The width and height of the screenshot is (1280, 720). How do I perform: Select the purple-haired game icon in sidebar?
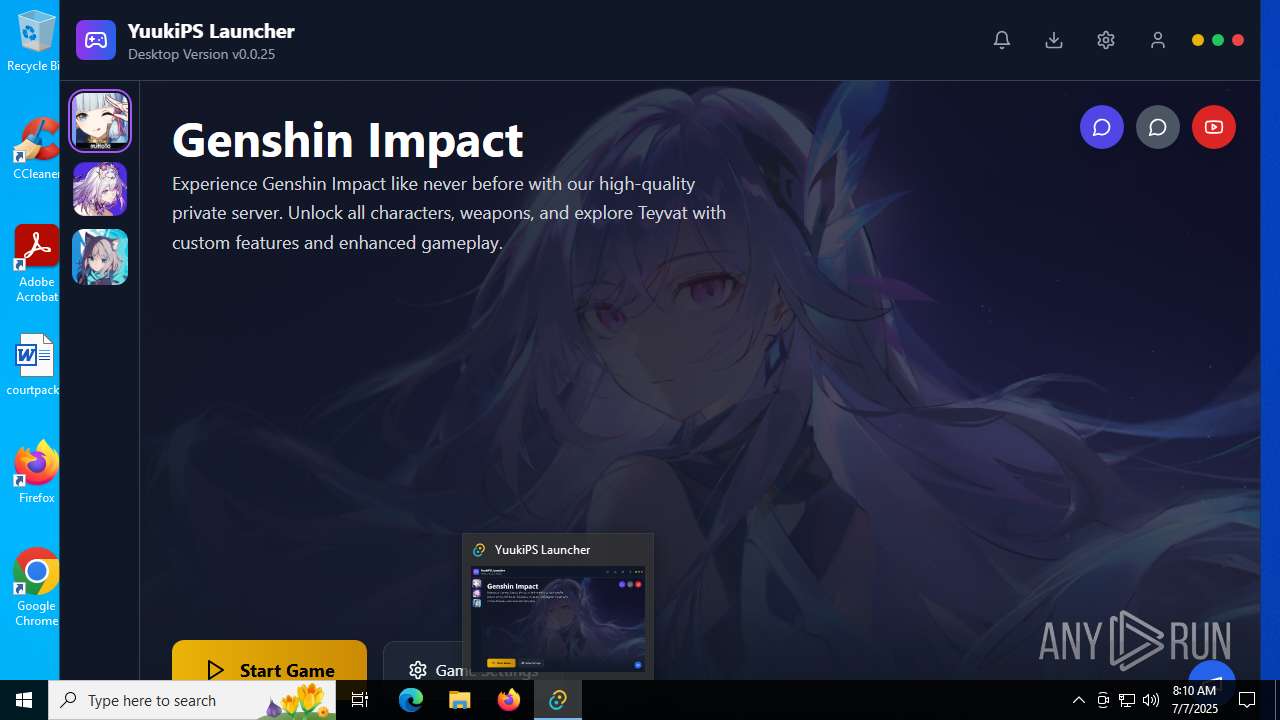coord(100,189)
